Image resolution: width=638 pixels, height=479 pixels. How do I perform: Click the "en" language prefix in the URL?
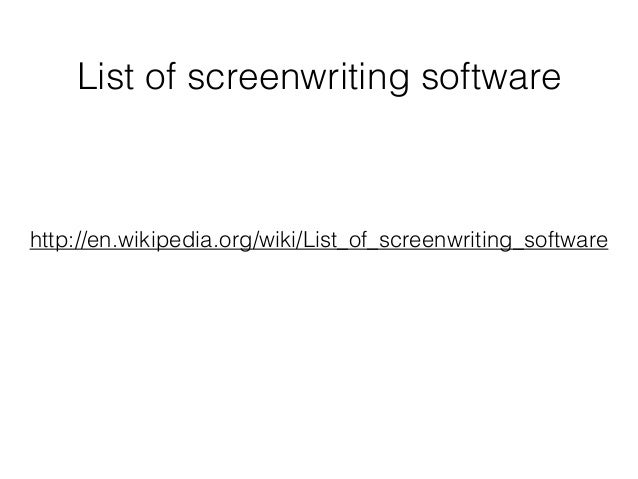click(x=98, y=242)
